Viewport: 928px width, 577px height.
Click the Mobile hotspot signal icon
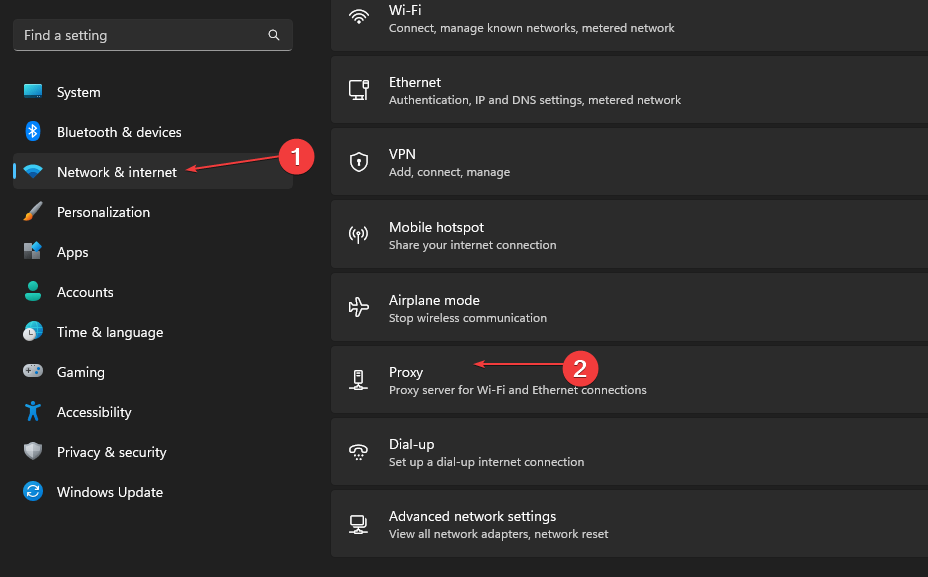pos(358,234)
